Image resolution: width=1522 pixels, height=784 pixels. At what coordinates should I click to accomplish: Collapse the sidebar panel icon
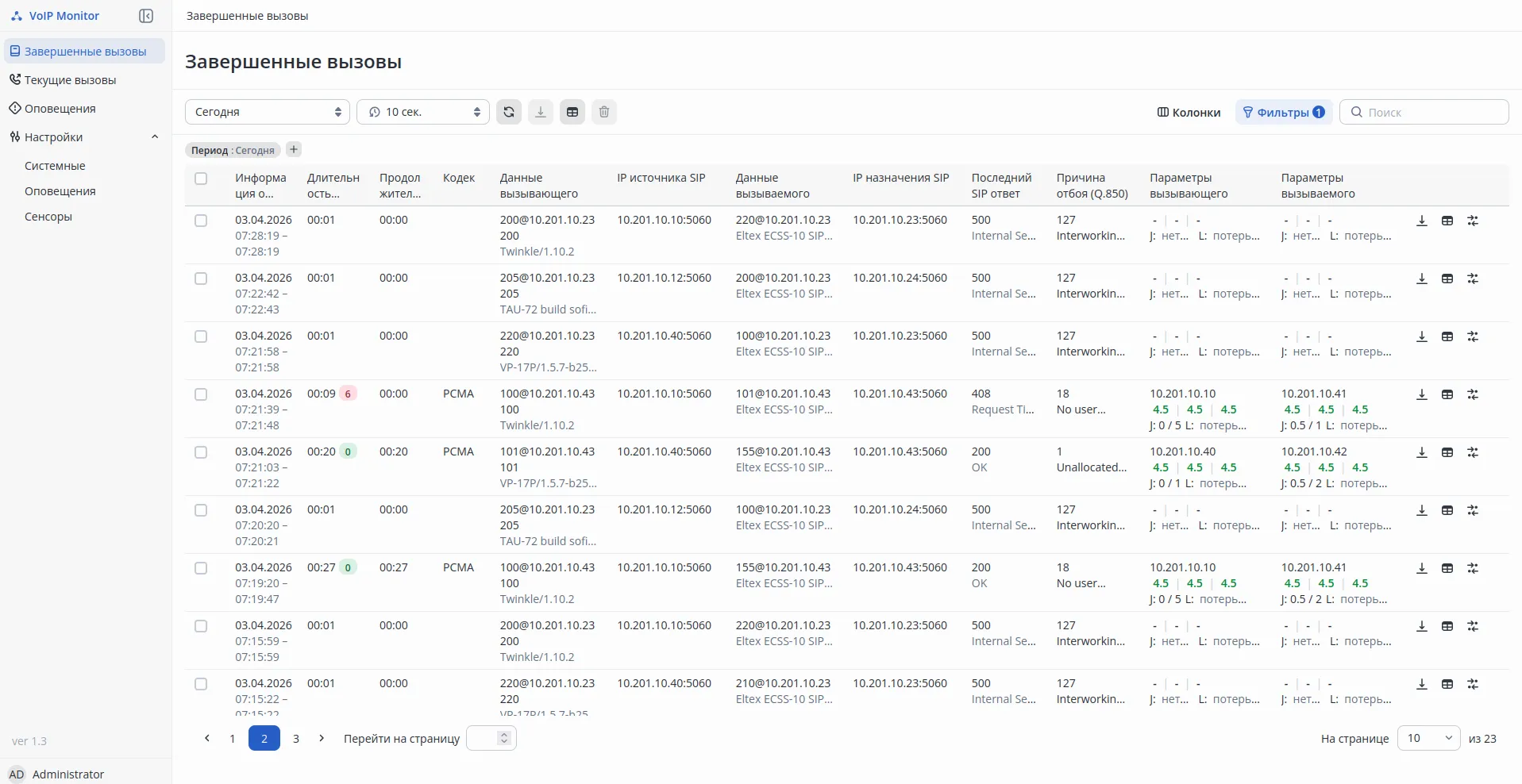click(x=146, y=16)
